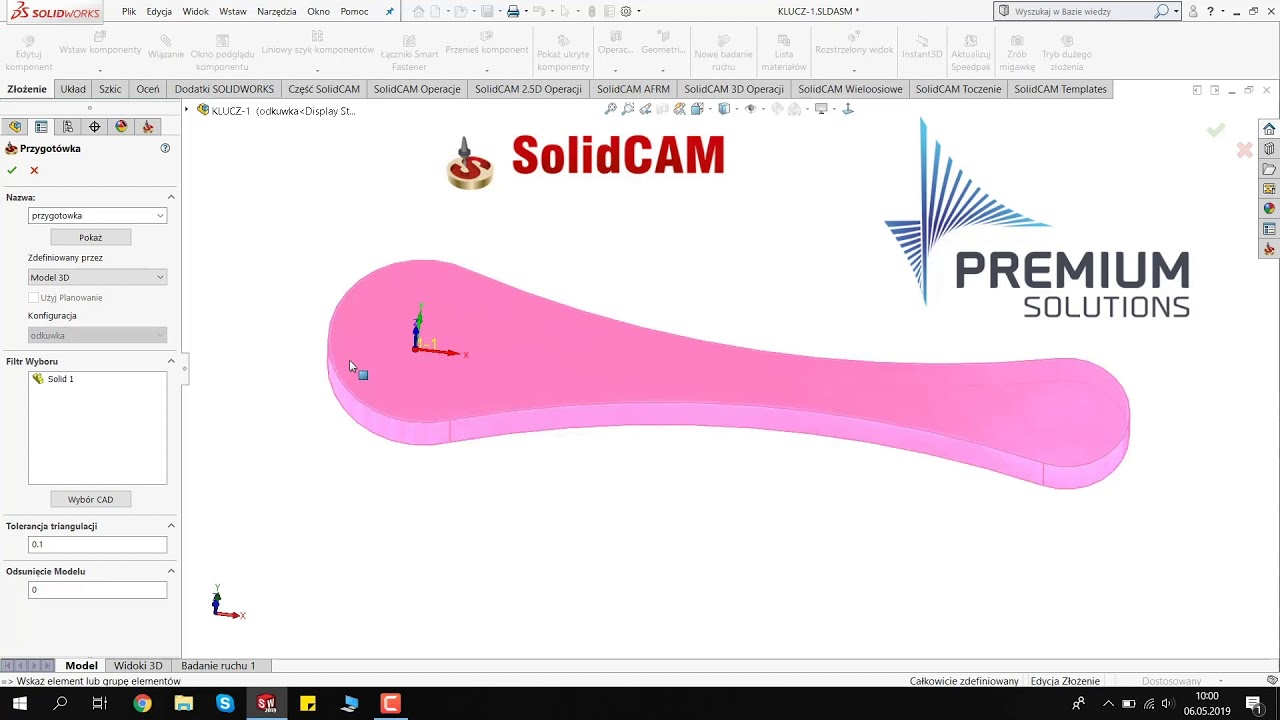Open Skype from the taskbar
This screenshot has height=720, width=1280.
(x=225, y=704)
